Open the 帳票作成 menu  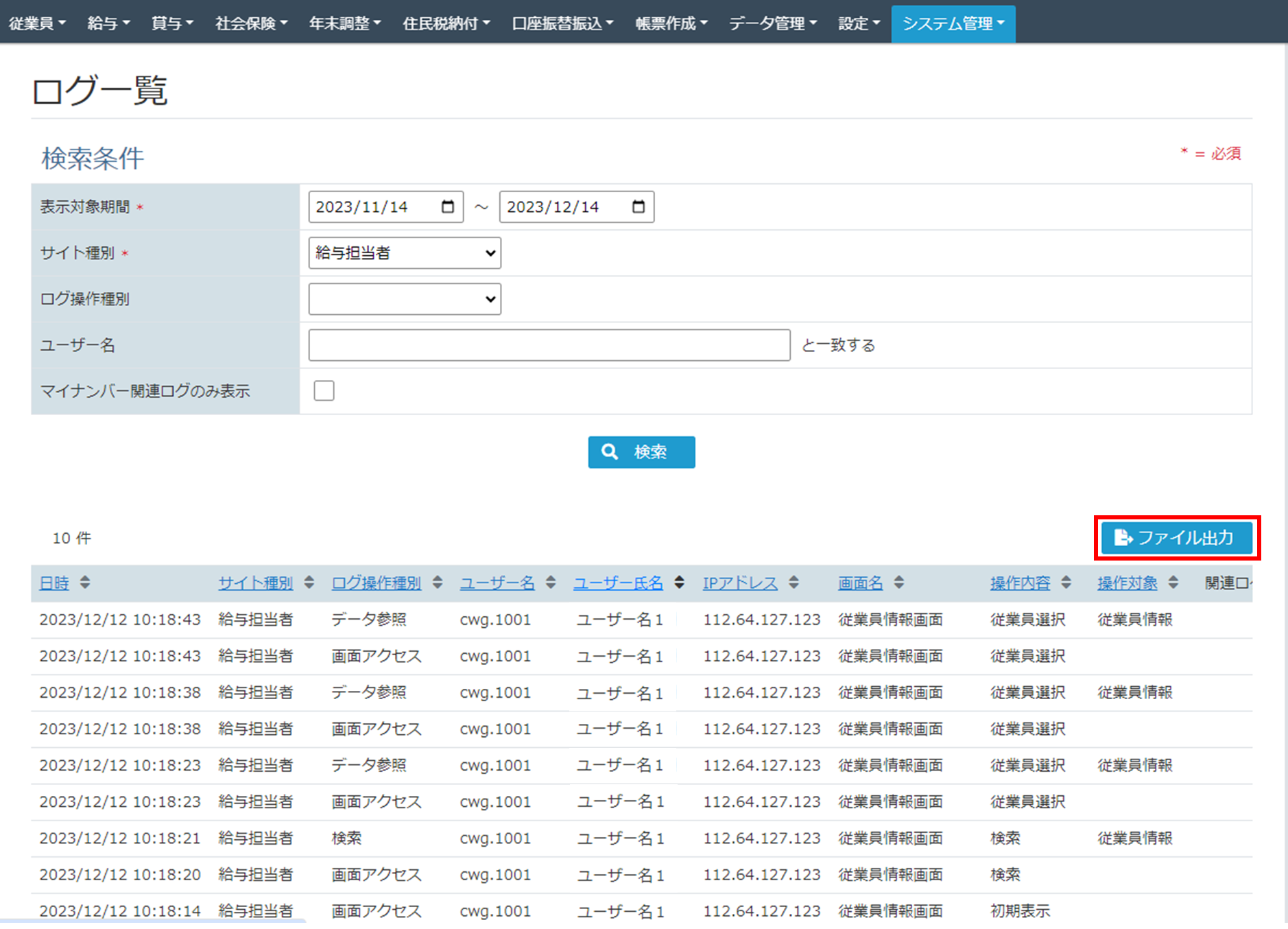671,23
